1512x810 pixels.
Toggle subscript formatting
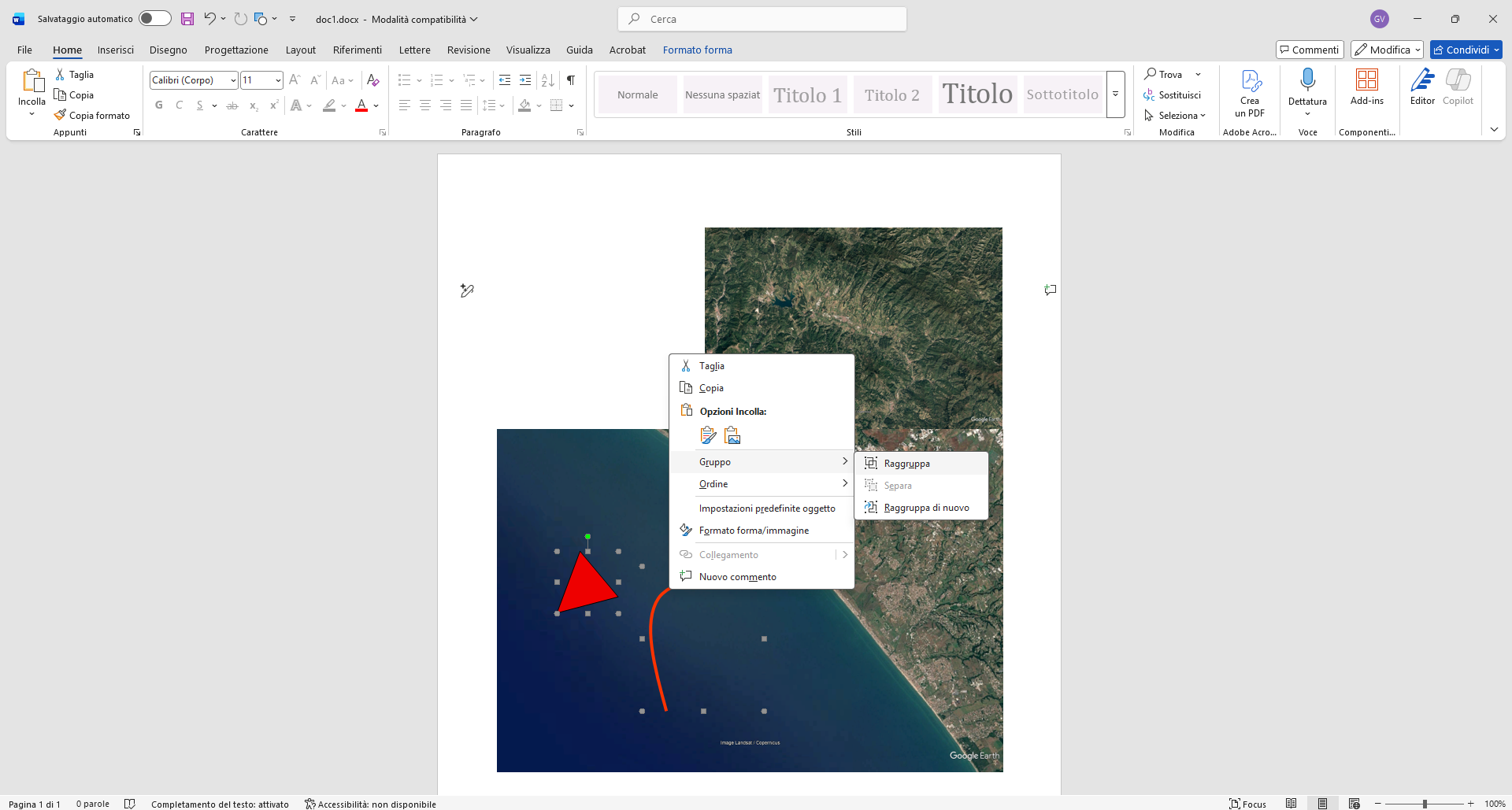(x=254, y=105)
